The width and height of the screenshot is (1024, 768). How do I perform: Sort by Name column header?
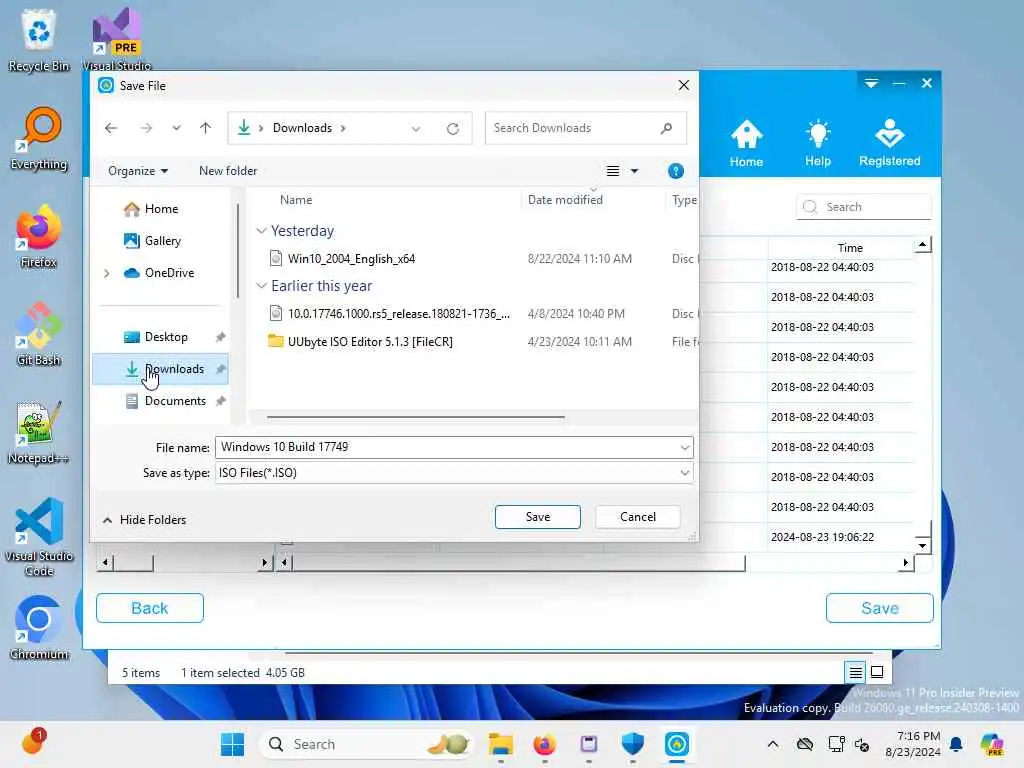pos(296,200)
